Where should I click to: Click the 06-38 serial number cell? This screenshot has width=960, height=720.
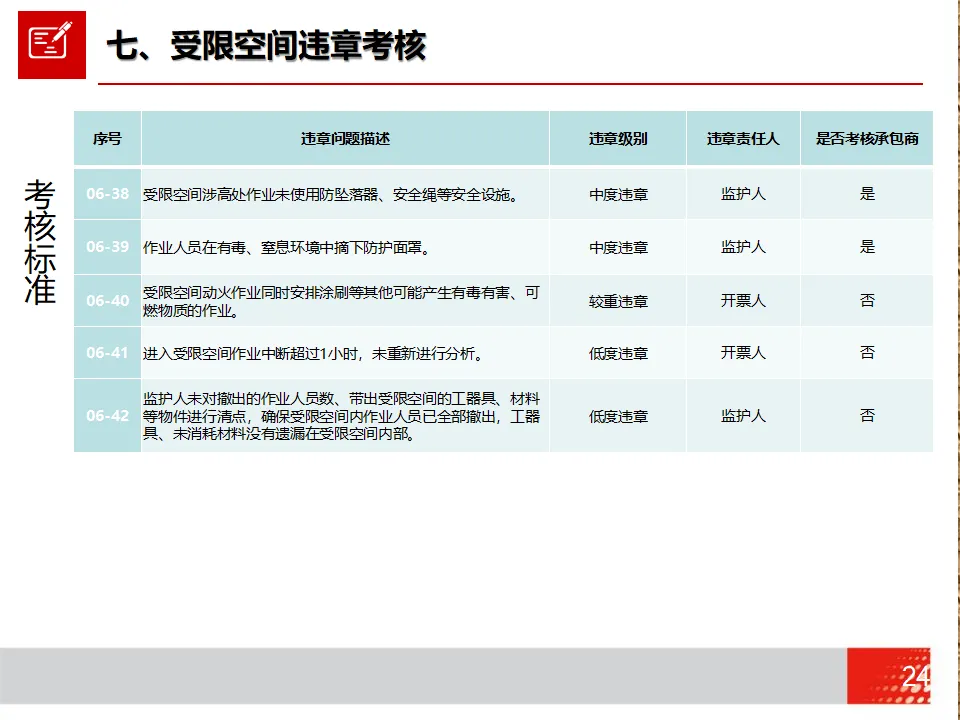pyautogui.click(x=108, y=194)
